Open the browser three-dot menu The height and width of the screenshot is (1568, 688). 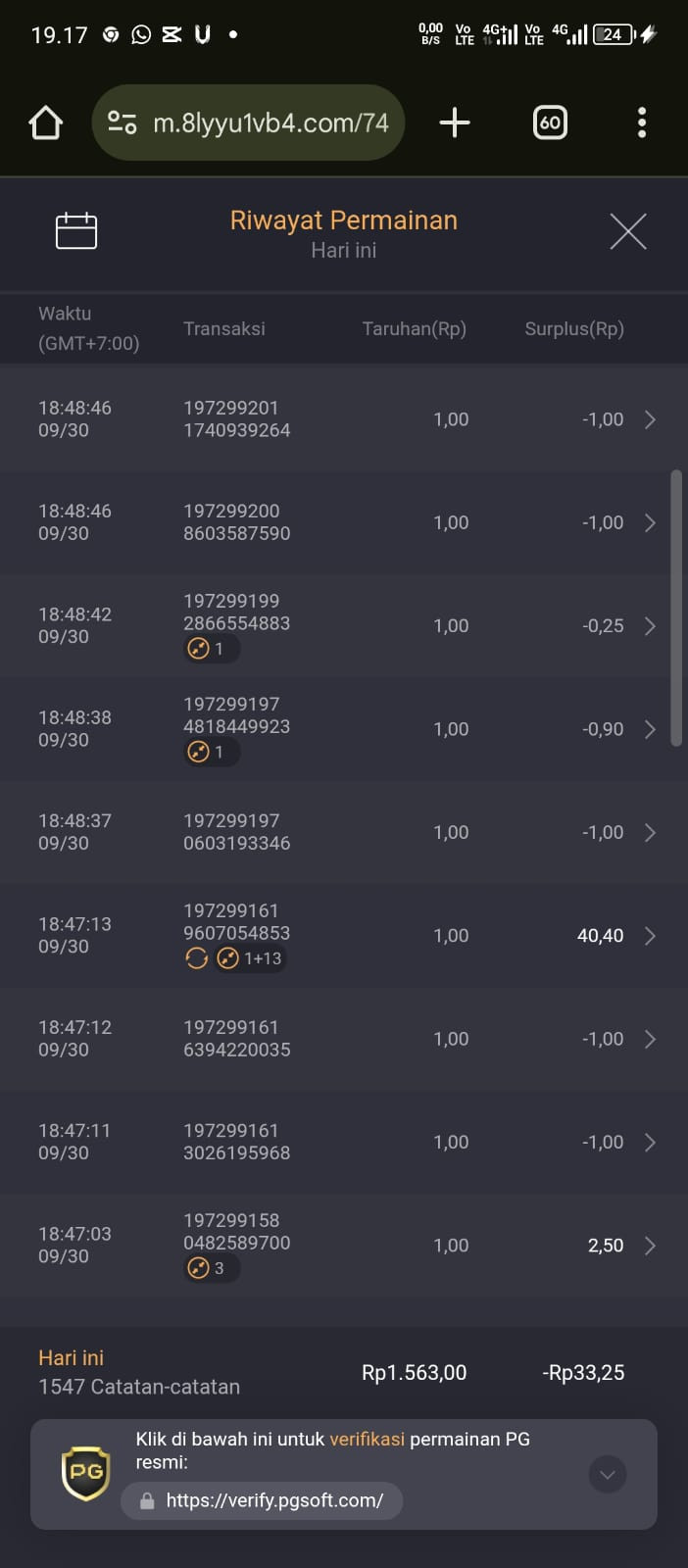[x=642, y=122]
